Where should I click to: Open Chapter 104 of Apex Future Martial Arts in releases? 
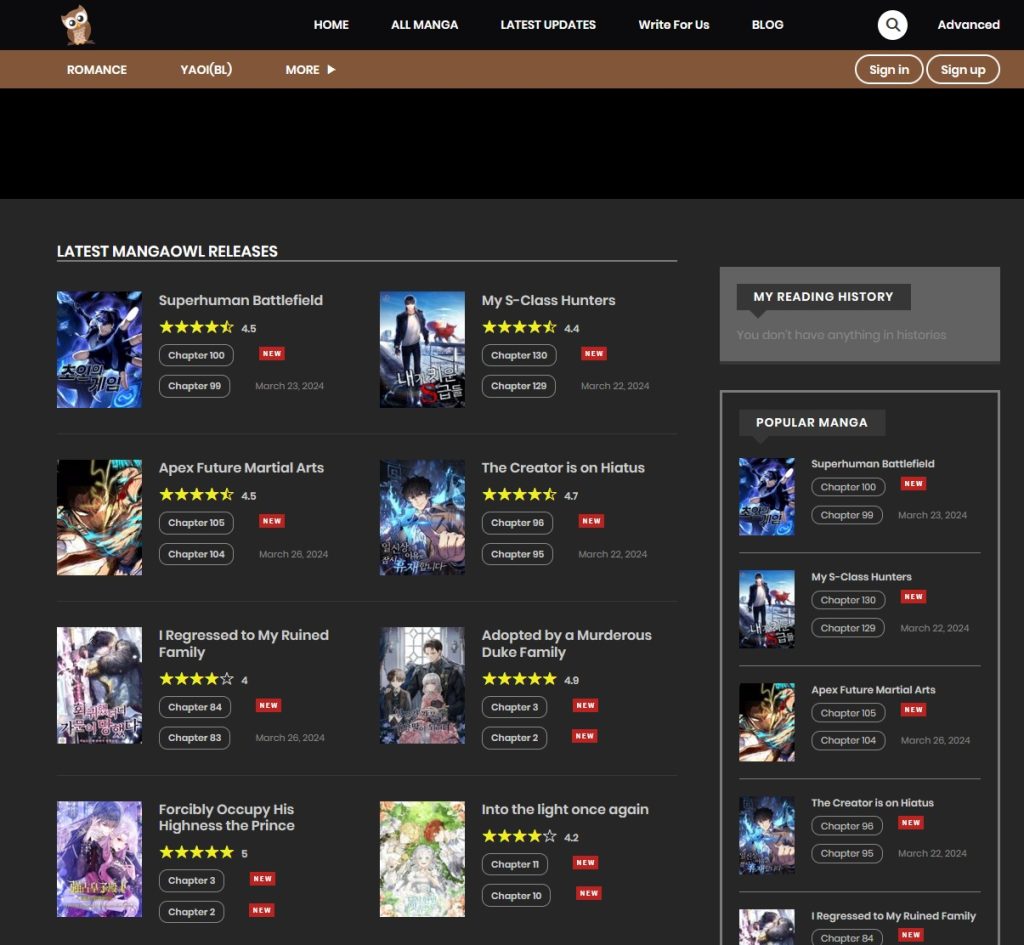(196, 554)
